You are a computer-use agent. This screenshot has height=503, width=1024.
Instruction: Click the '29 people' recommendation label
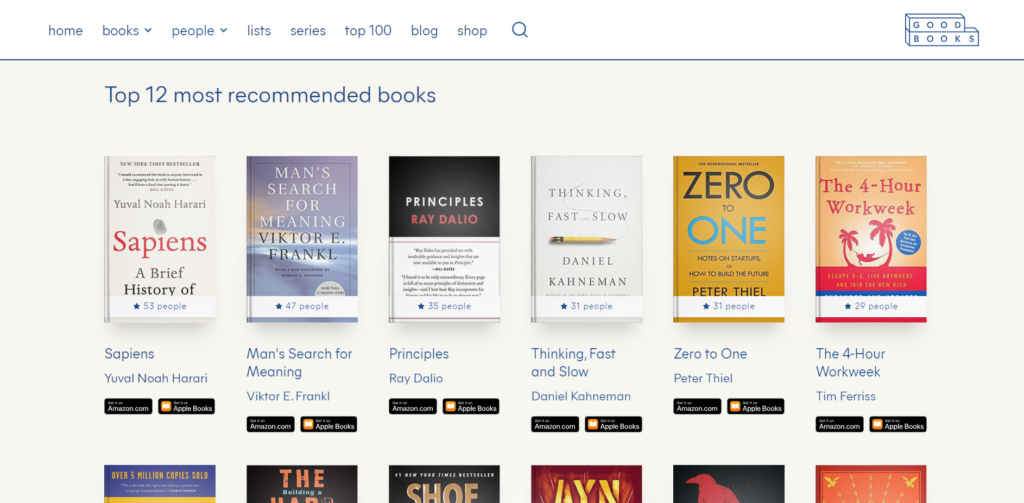pyautogui.click(x=871, y=306)
